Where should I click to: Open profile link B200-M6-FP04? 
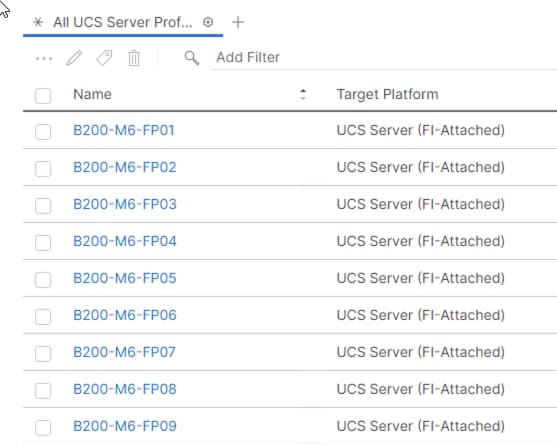tap(125, 241)
